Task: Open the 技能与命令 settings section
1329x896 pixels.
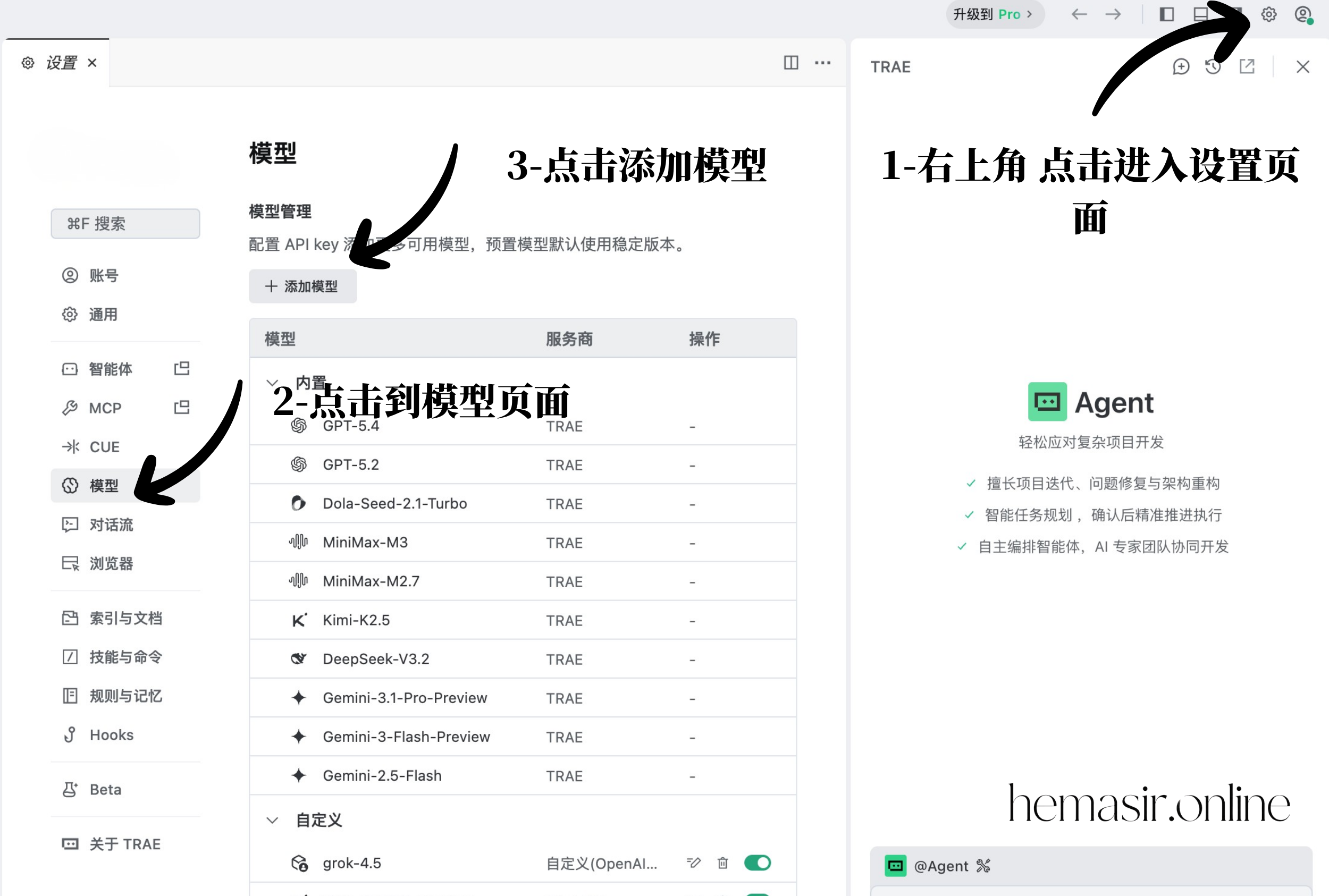Action: click(x=125, y=657)
